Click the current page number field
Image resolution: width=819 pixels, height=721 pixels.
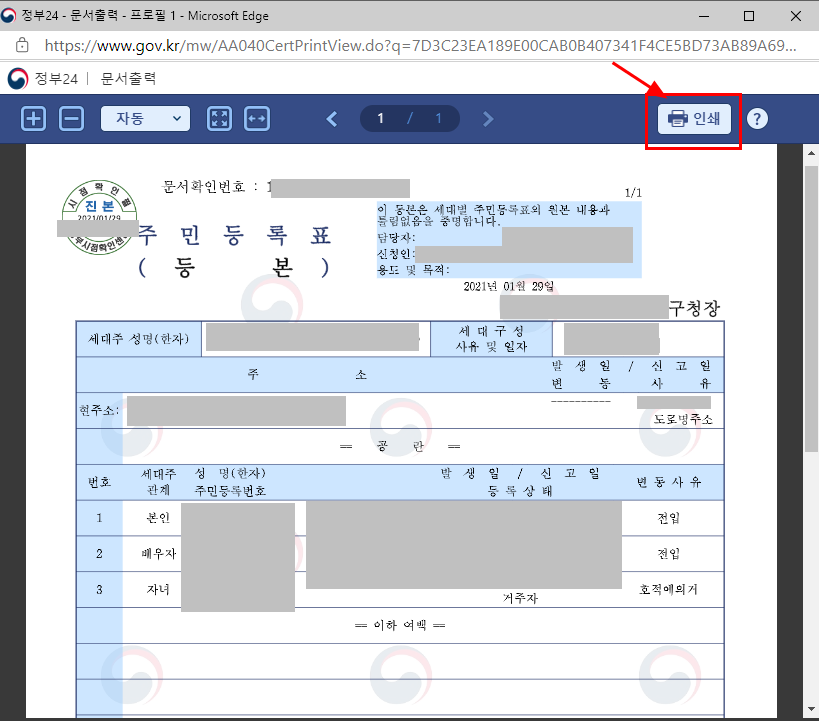381,119
